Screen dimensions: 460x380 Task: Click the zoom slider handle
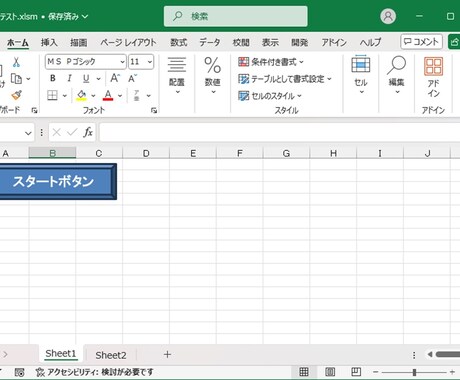click(x=414, y=372)
